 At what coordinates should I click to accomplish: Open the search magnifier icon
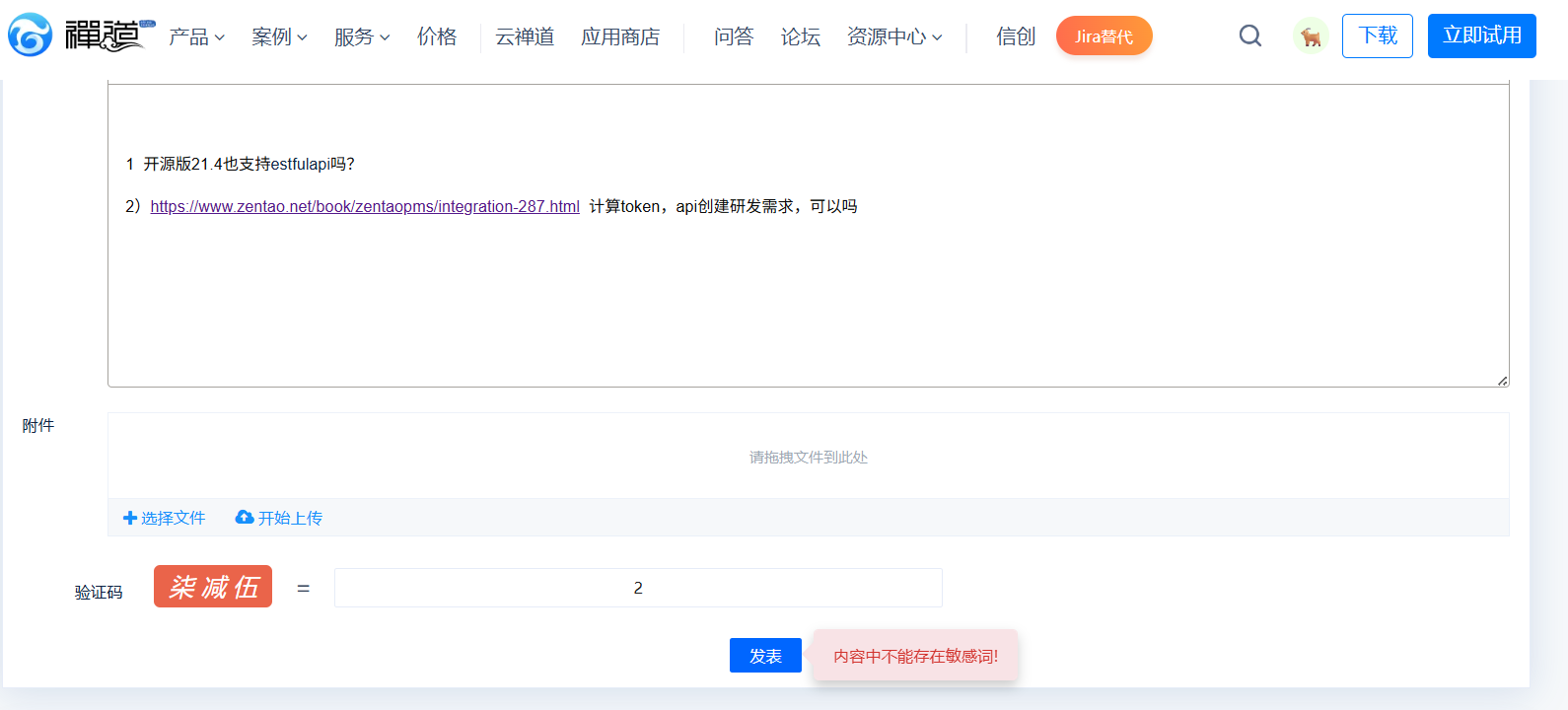1250,35
